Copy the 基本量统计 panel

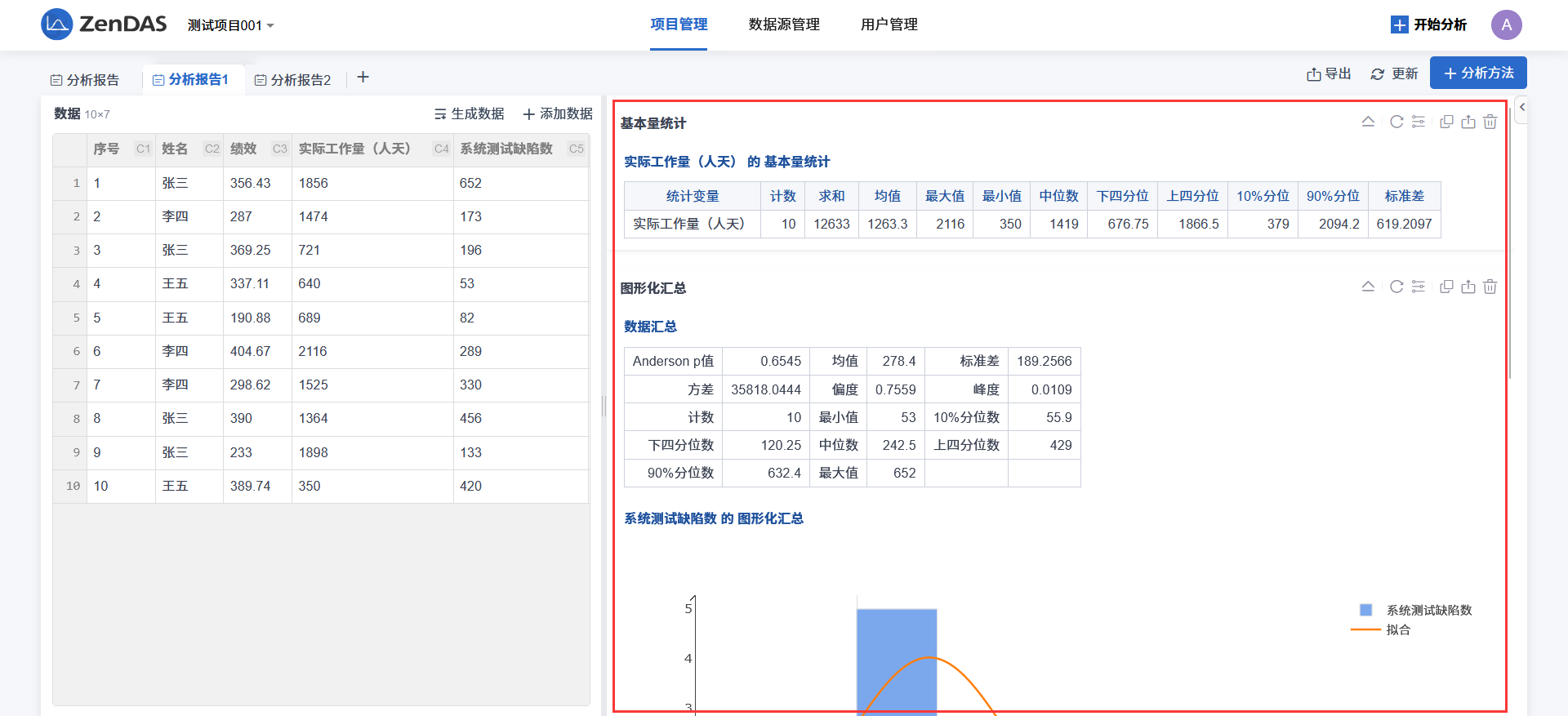(1446, 122)
